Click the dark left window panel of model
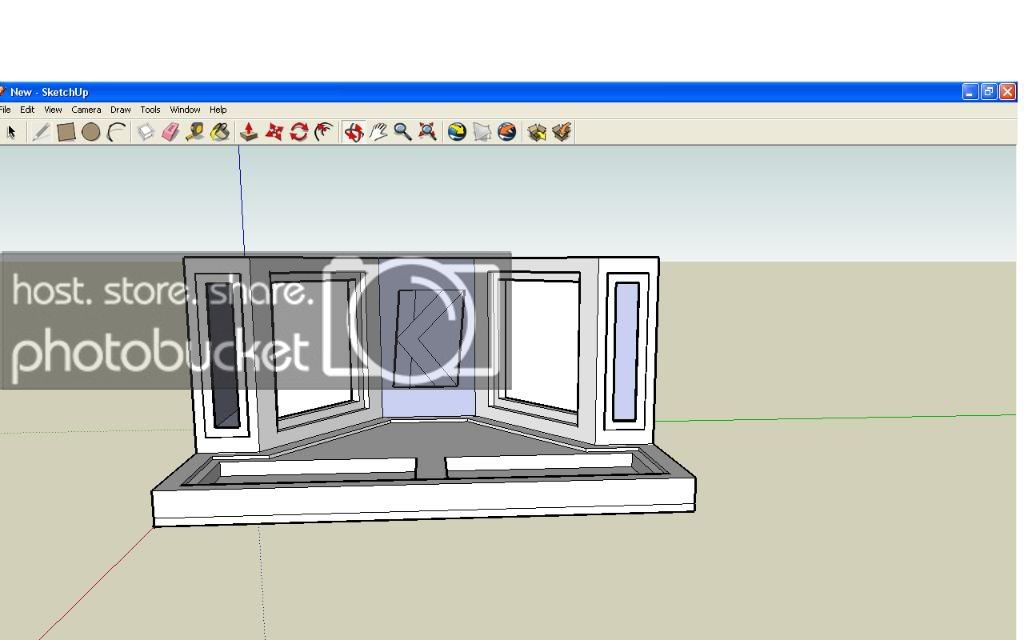Screen dimensions: 1024x640 [223, 355]
